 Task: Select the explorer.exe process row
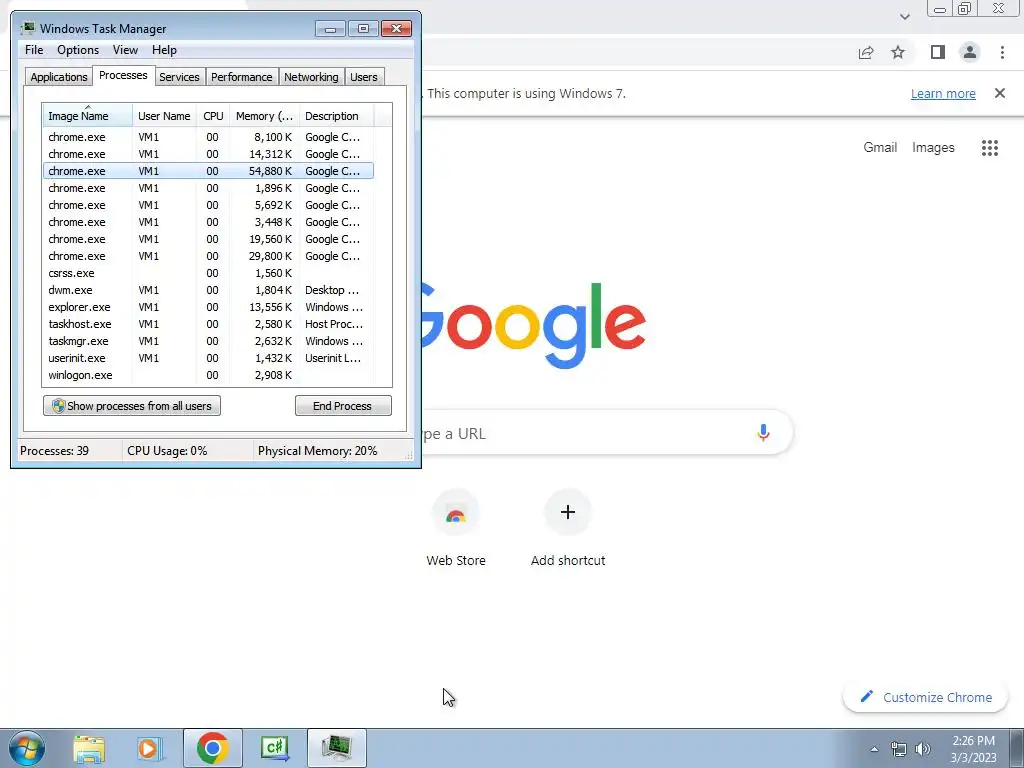tap(208, 307)
